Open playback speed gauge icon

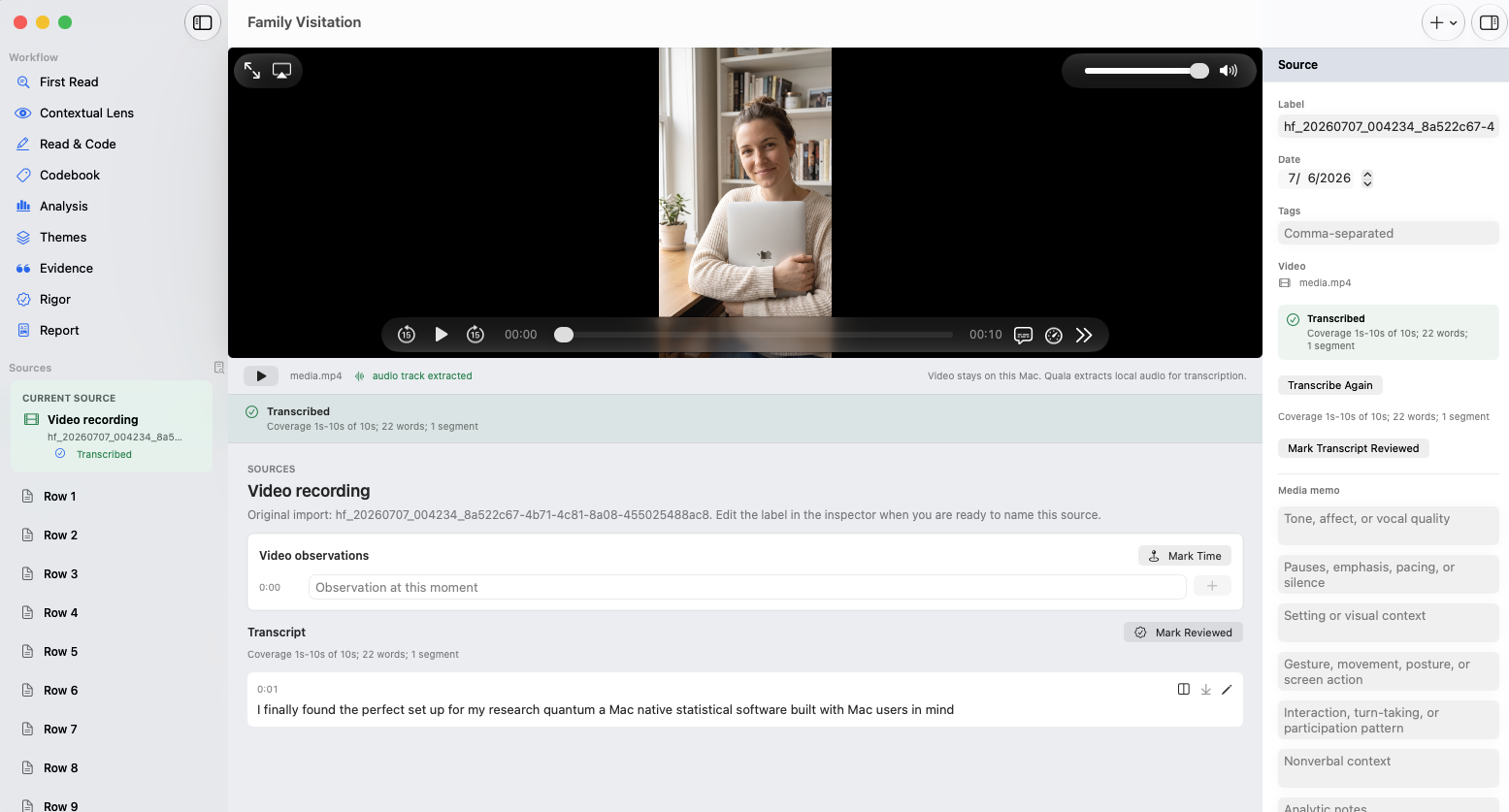click(1054, 335)
